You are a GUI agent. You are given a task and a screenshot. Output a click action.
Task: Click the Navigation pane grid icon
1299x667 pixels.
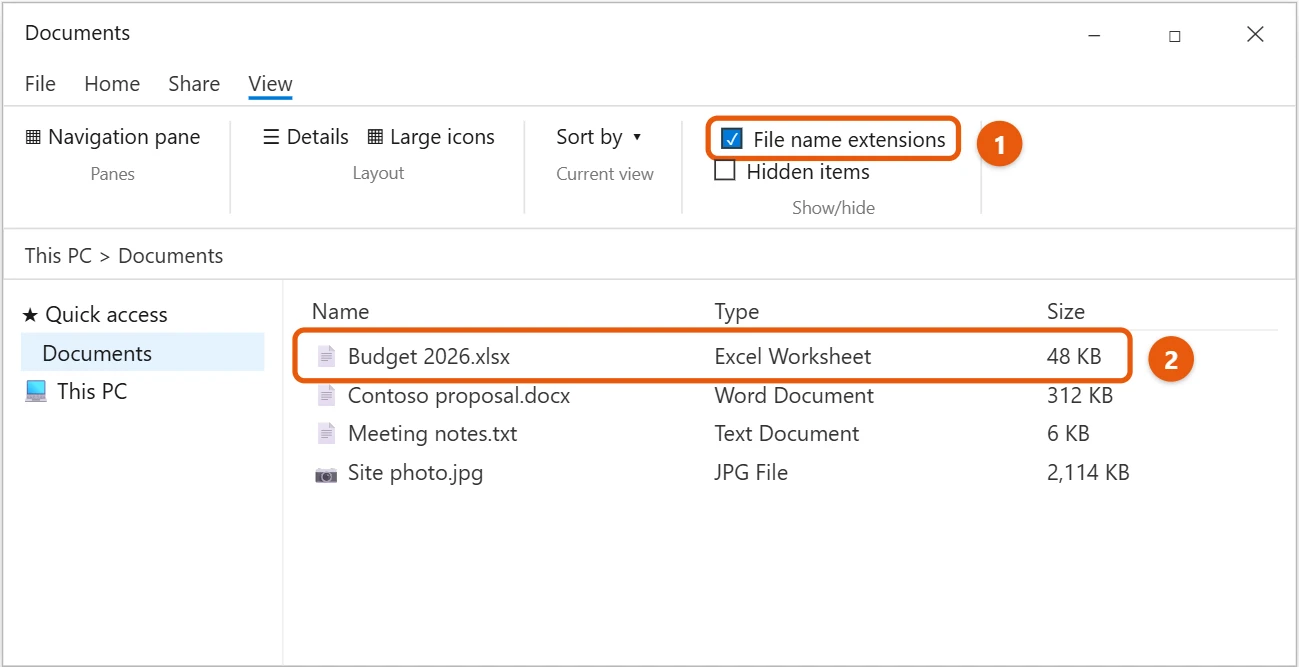(x=33, y=137)
